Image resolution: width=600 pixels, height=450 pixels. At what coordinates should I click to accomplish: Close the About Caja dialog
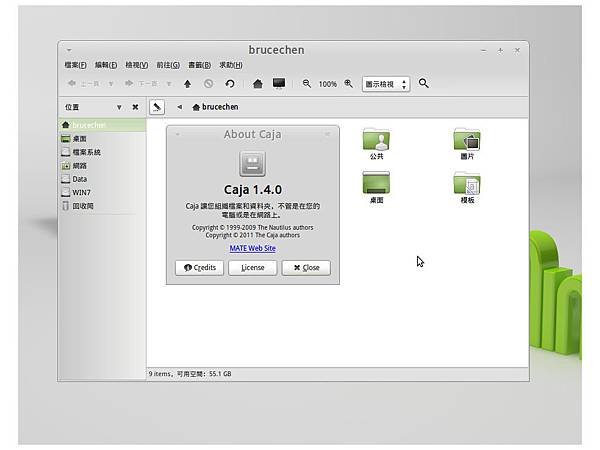tap(306, 267)
